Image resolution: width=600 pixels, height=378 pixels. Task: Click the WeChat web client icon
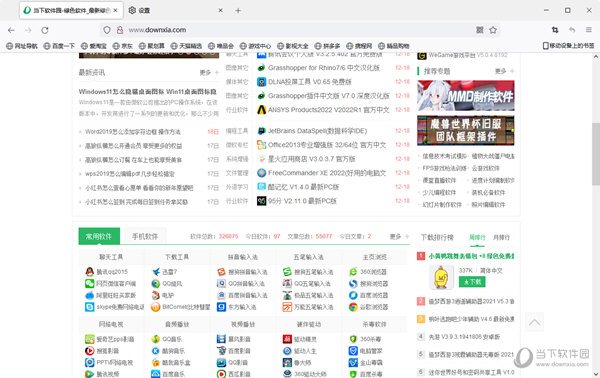pyautogui.click(x=90, y=284)
